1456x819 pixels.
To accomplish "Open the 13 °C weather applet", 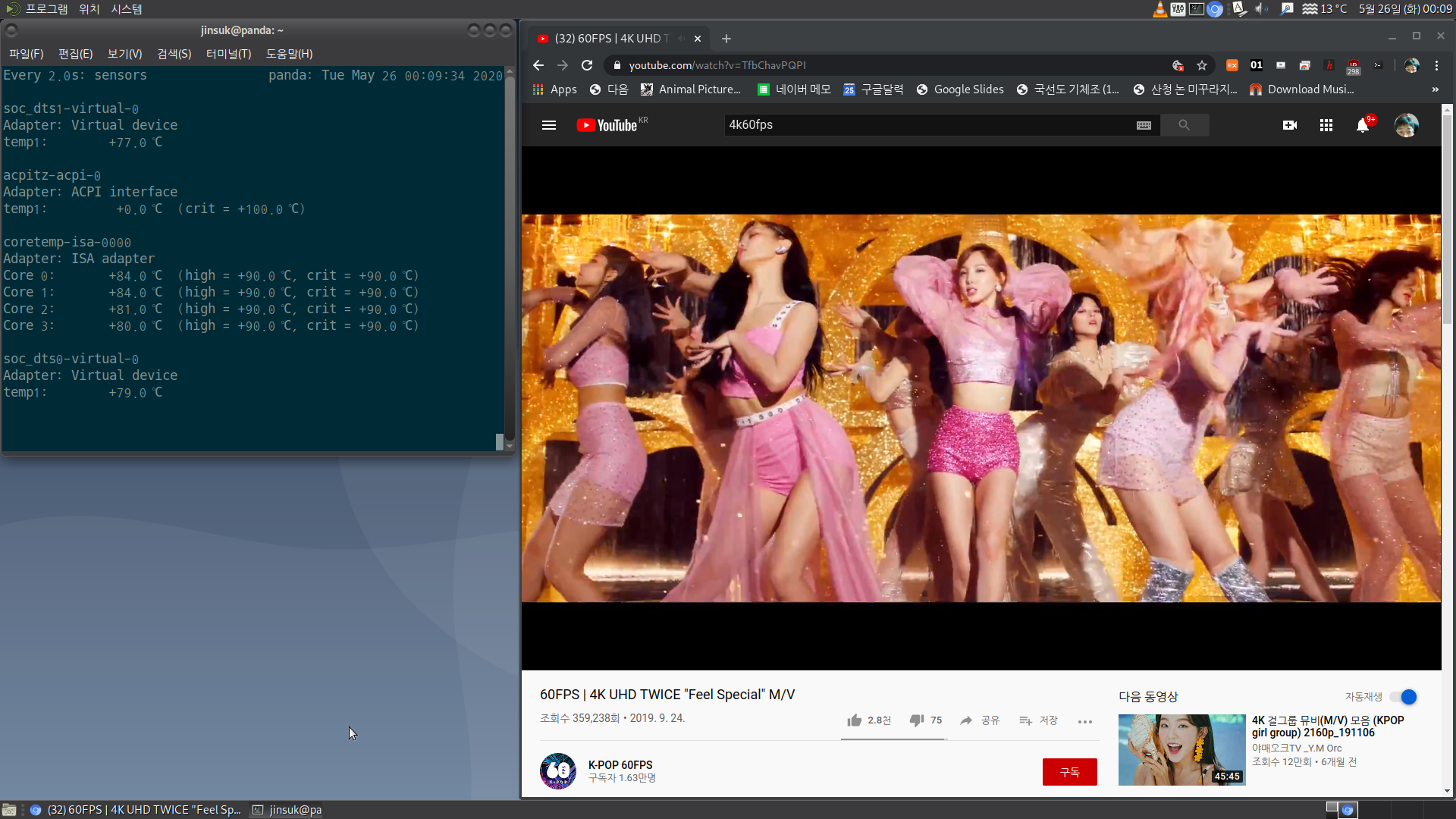I will click(1325, 9).
